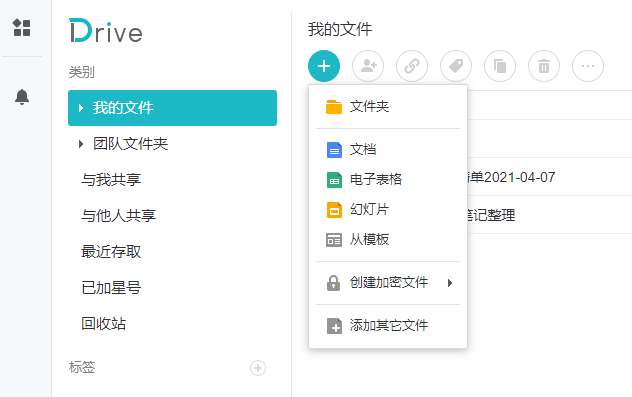Open the 已加星号 category

pos(111,288)
